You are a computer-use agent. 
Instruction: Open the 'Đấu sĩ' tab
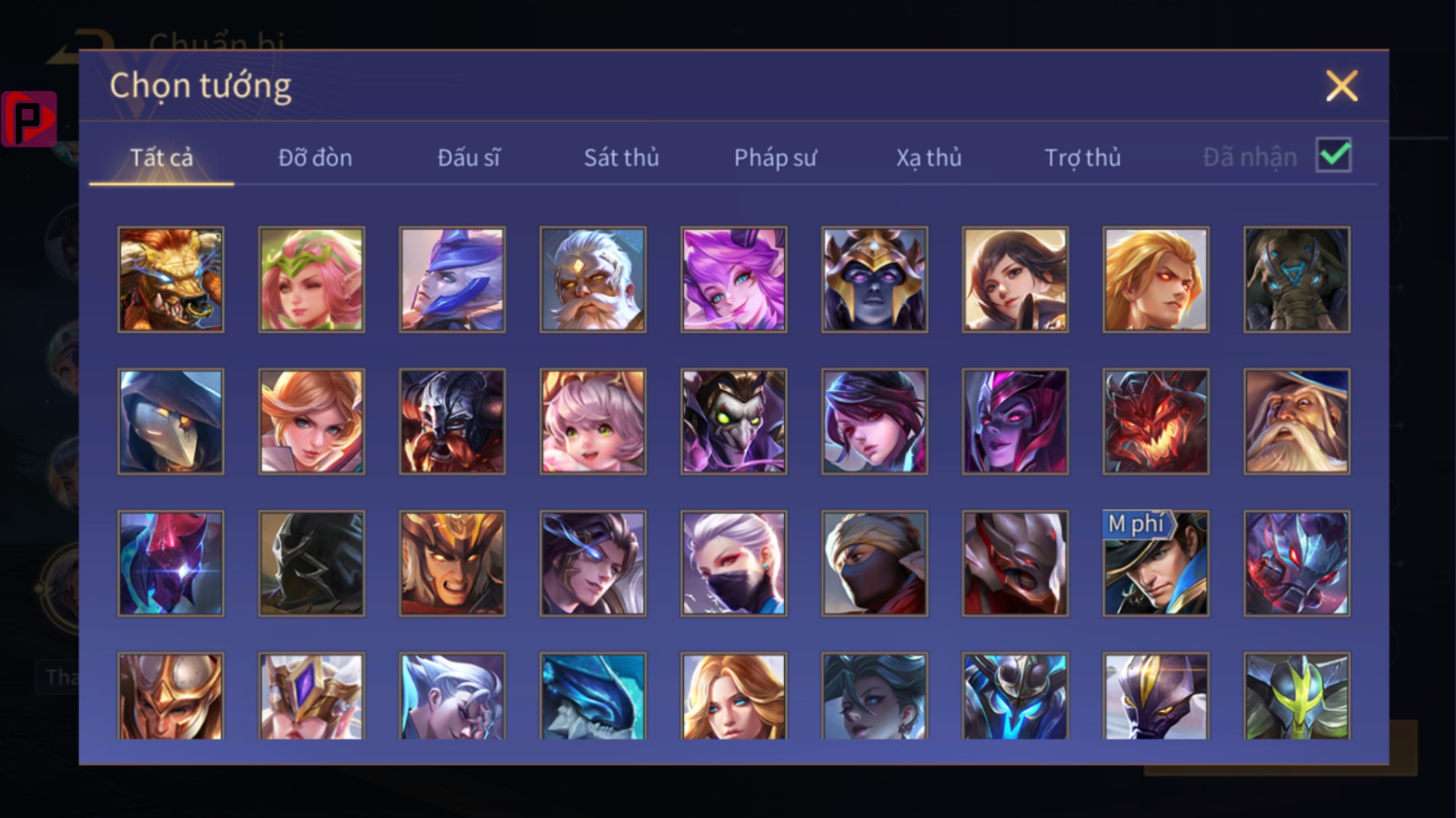[x=469, y=157]
